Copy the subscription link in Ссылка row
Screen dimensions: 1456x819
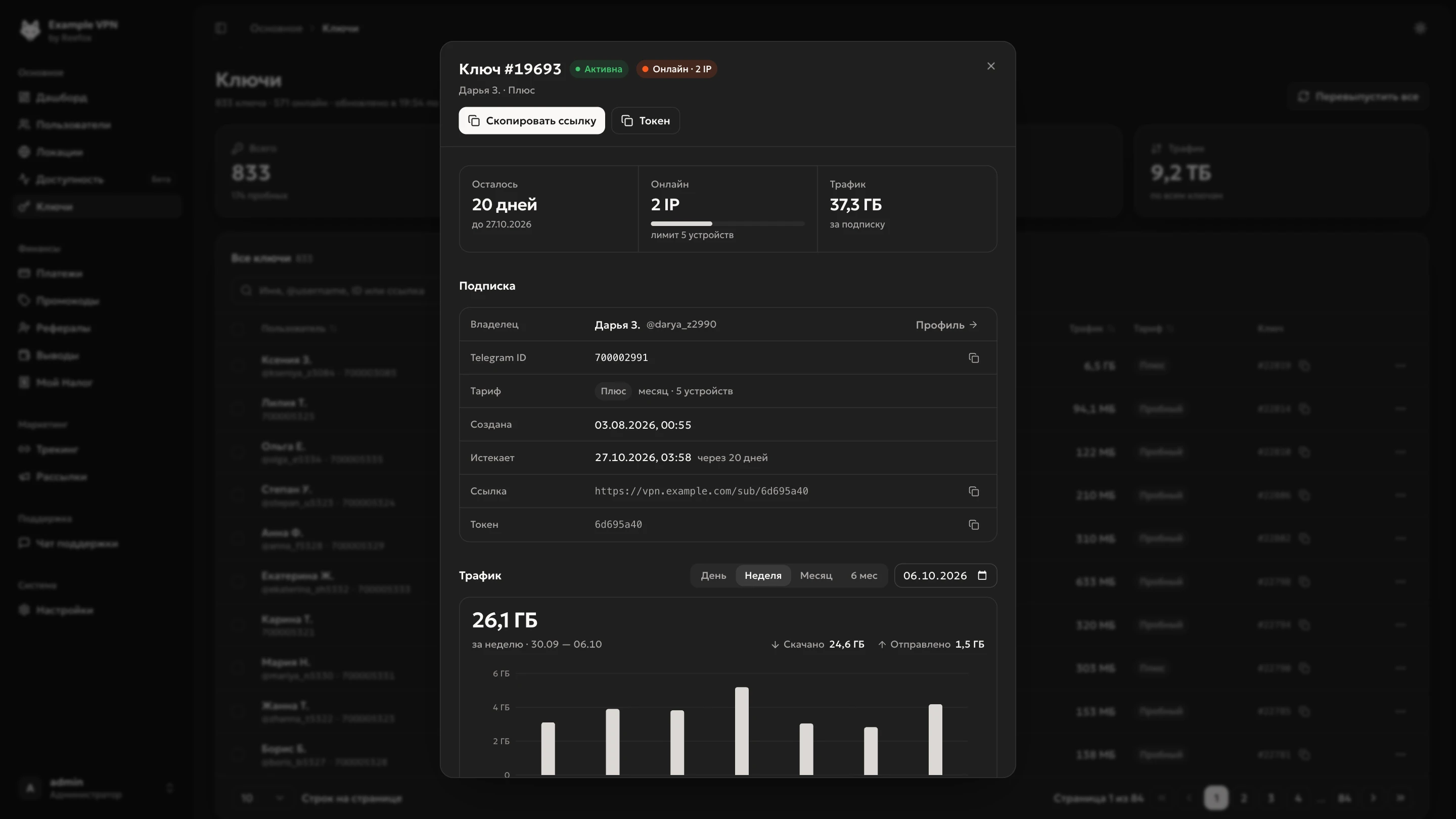pyautogui.click(x=973, y=491)
